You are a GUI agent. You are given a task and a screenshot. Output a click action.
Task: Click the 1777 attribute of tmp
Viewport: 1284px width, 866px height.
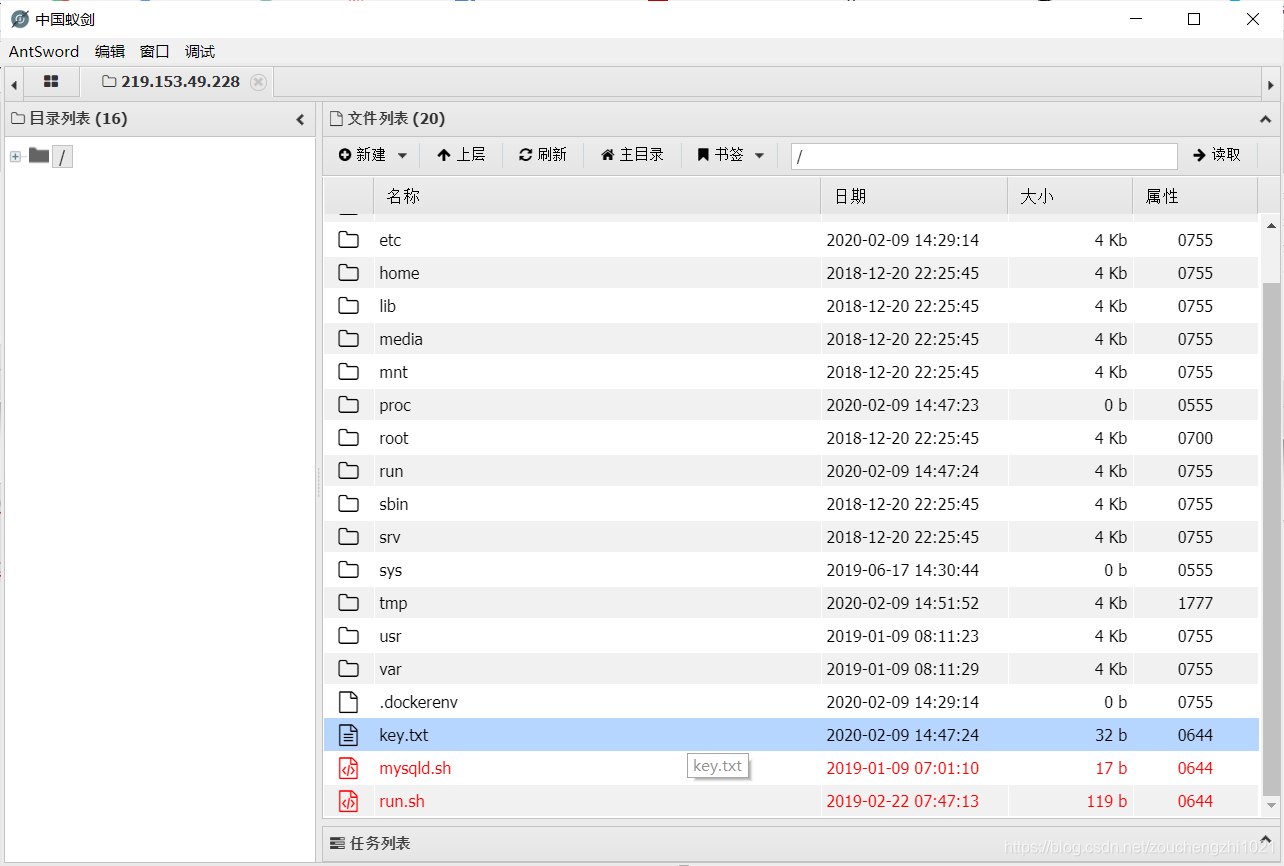click(x=1195, y=603)
